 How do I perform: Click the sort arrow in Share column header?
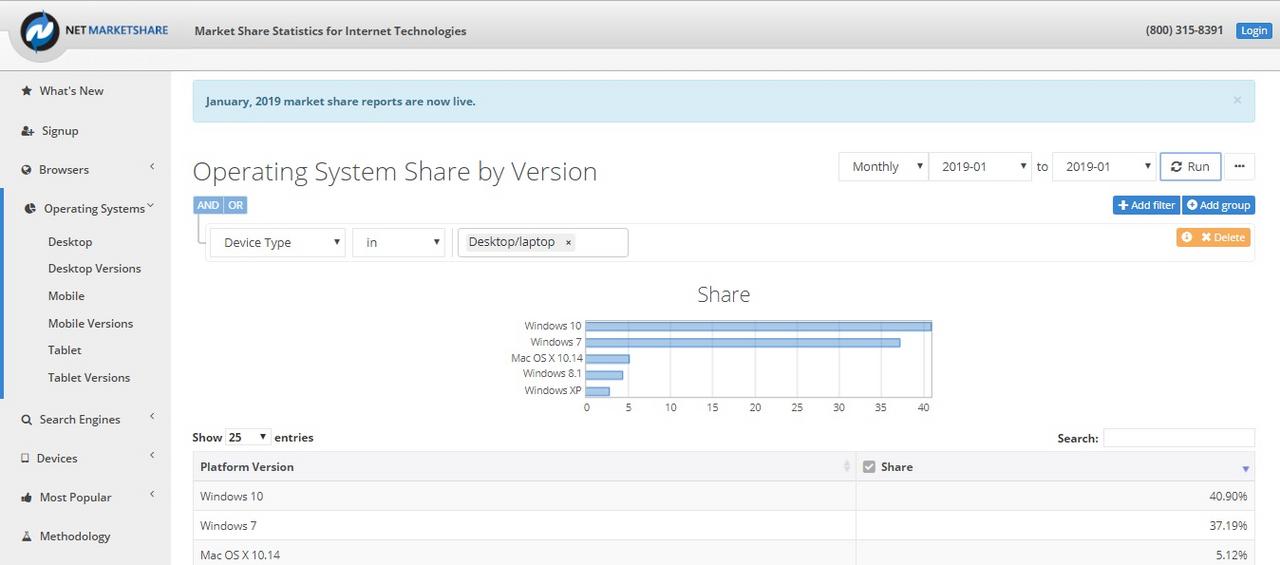(x=1245, y=468)
